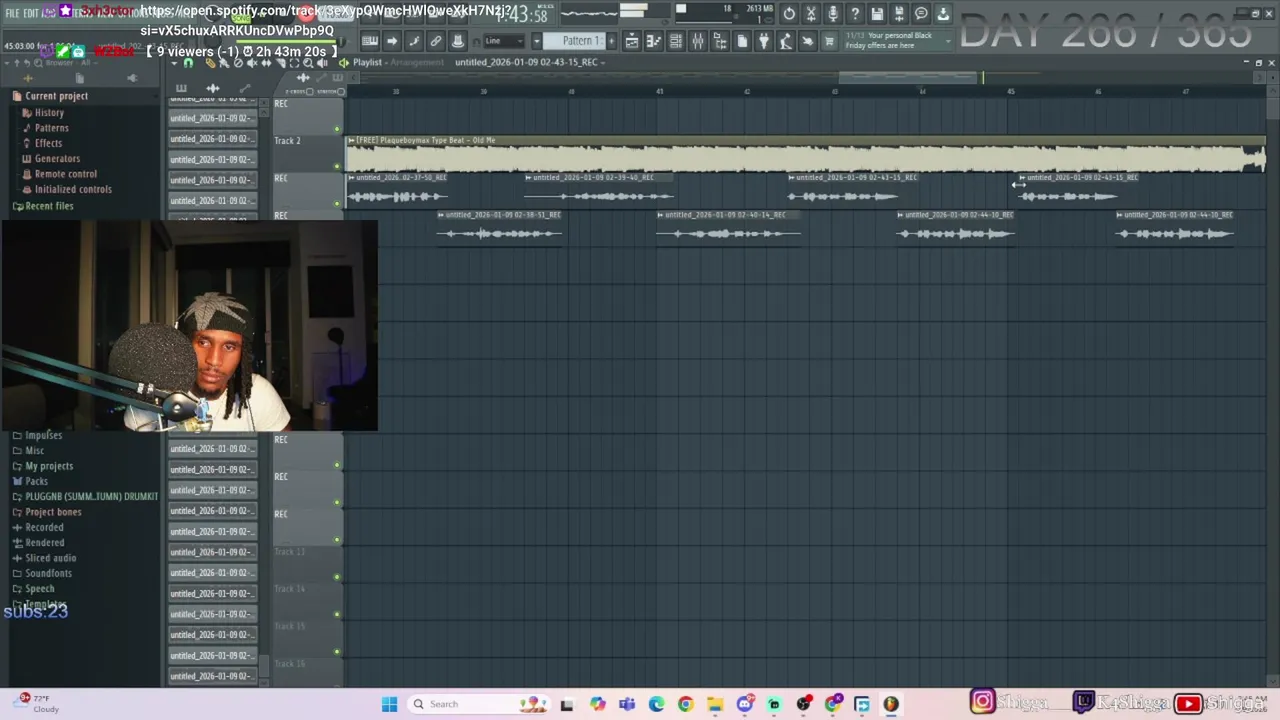Open Google Chrome from the taskbar
This screenshot has height=720, width=1280.
point(685,704)
